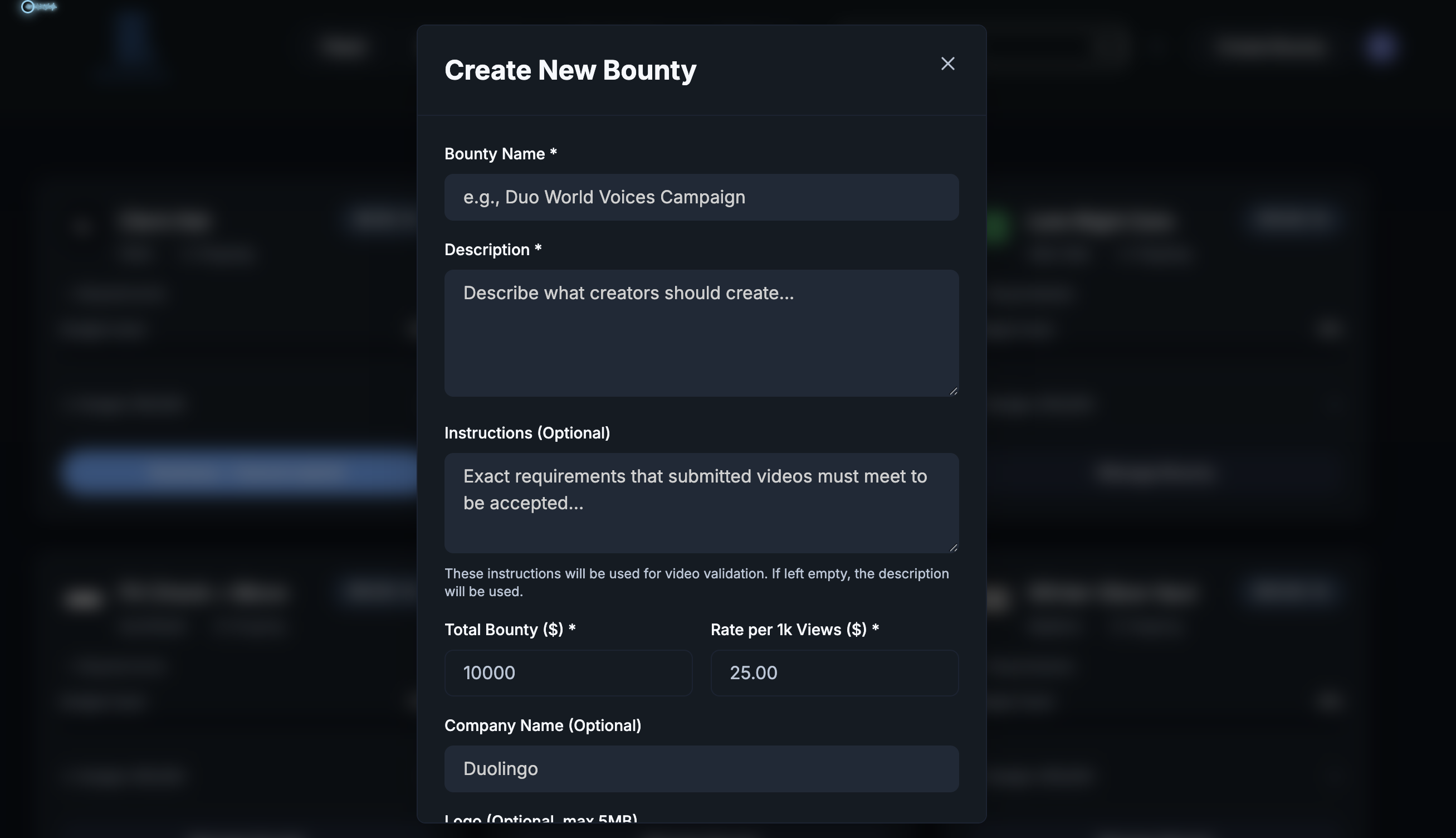Click the "Instructions (Optional)" label
This screenshot has width=1456, height=838.
(x=526, y=433)
